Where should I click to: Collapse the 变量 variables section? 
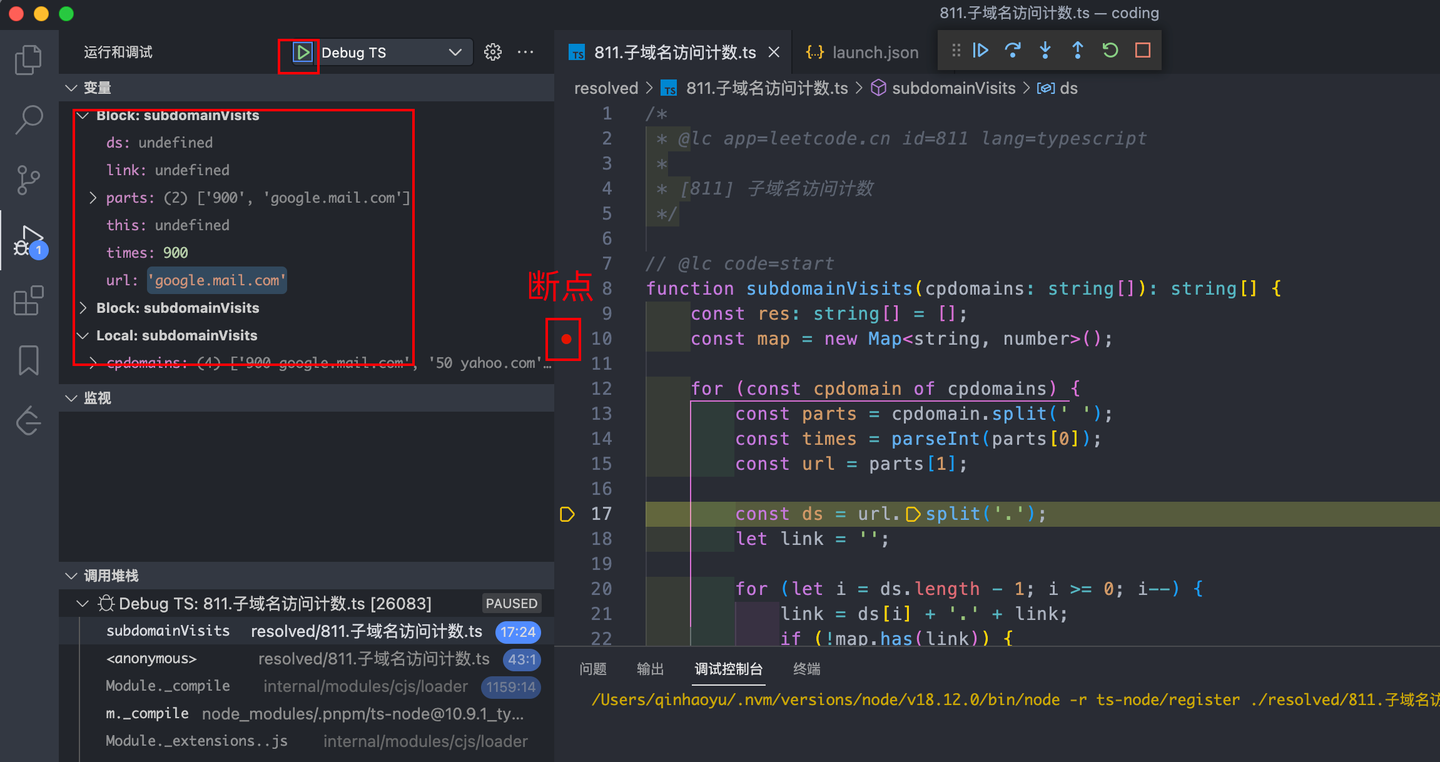[x=71, y=87]
